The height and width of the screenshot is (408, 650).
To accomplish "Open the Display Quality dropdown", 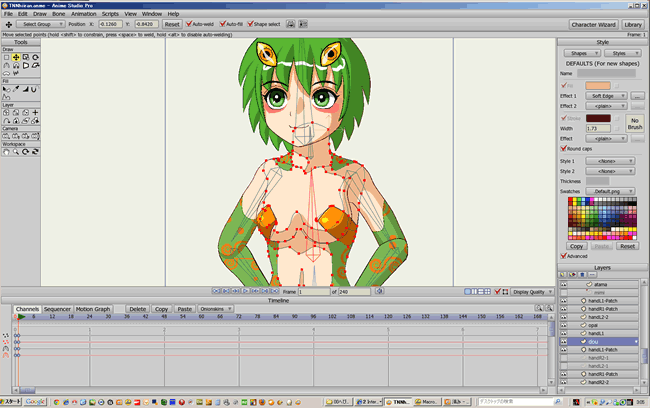I will (x=532, y=291).
